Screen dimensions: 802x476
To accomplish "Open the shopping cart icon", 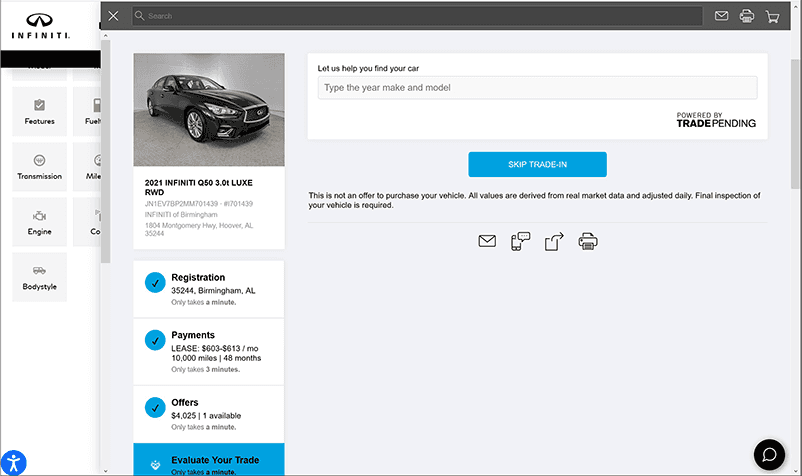I will pos(772,17).
